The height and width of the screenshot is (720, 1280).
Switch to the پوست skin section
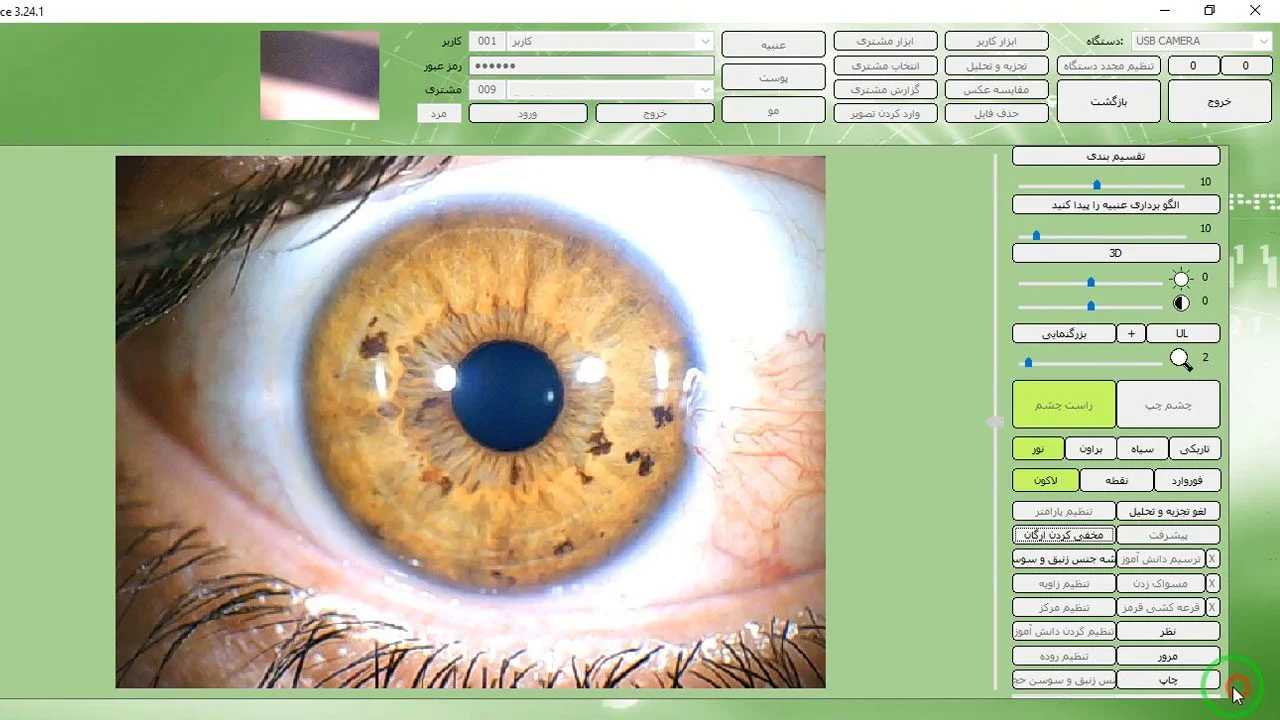coord(773,77)
